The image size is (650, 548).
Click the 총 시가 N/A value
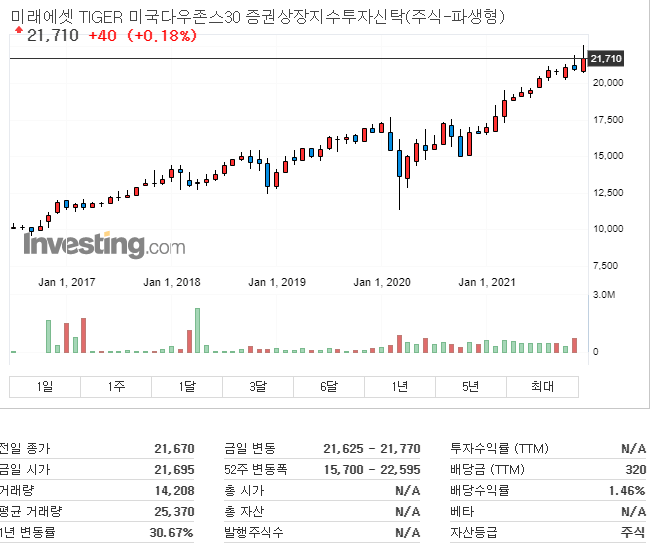(x=407, y=491)
